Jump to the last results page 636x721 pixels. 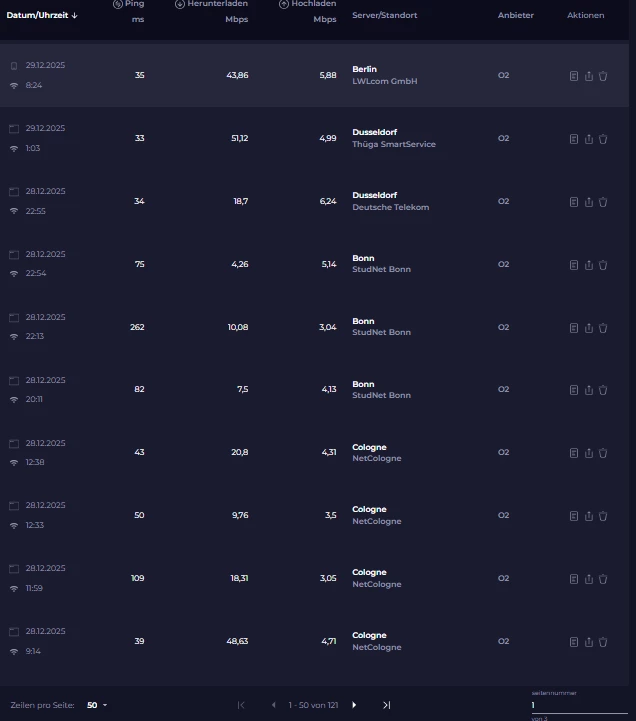386,705
